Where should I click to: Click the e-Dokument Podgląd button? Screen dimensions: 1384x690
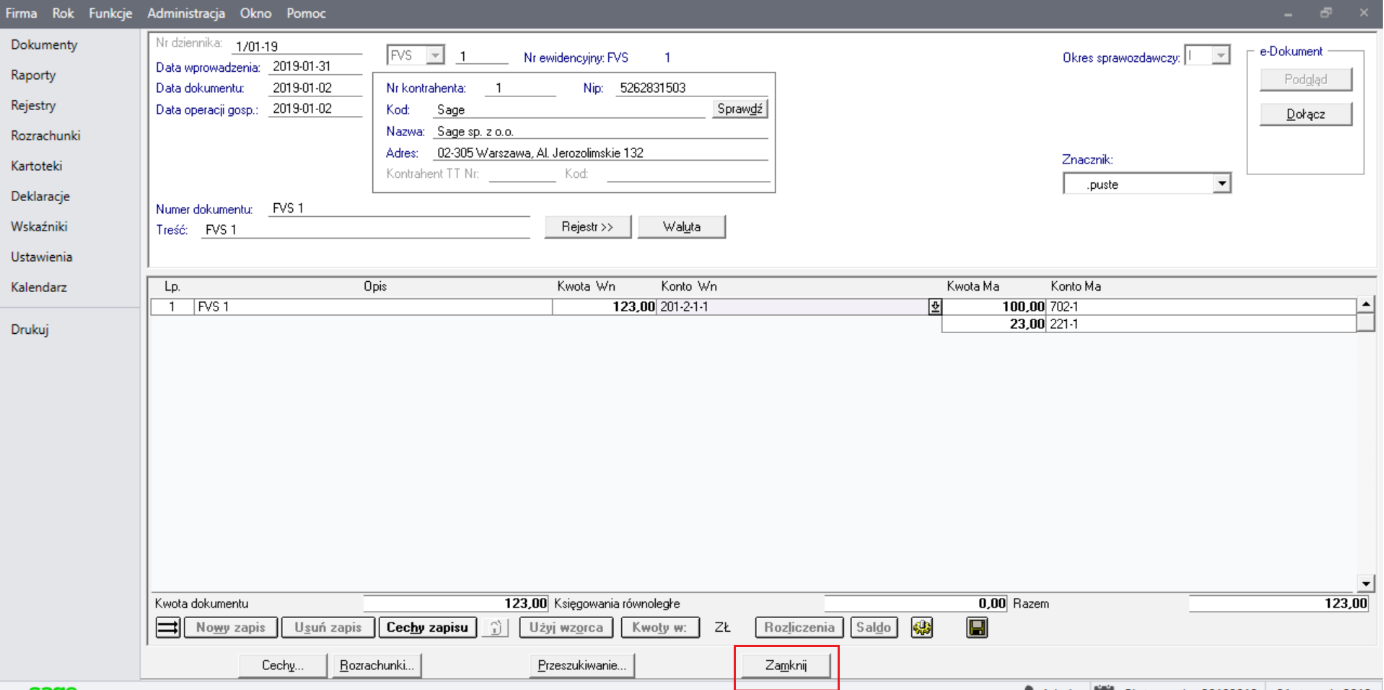click(1306, 80)
